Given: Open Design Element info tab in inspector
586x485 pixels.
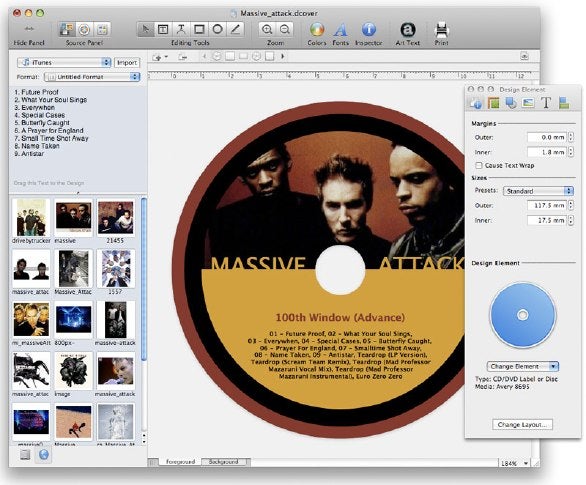Looking at the screenshot, I should point(476,103).
